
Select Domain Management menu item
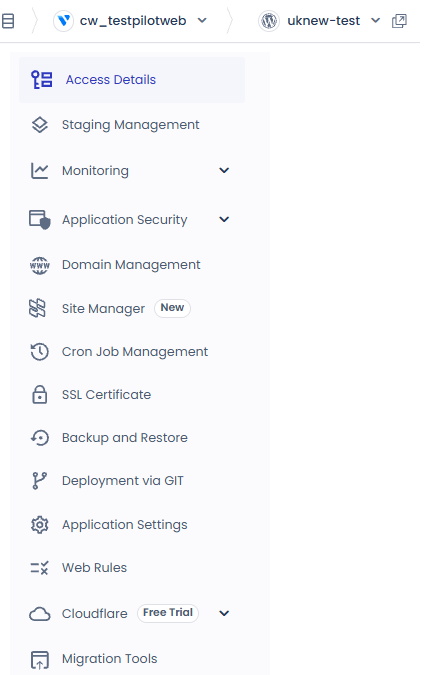[x=132, y=265]
